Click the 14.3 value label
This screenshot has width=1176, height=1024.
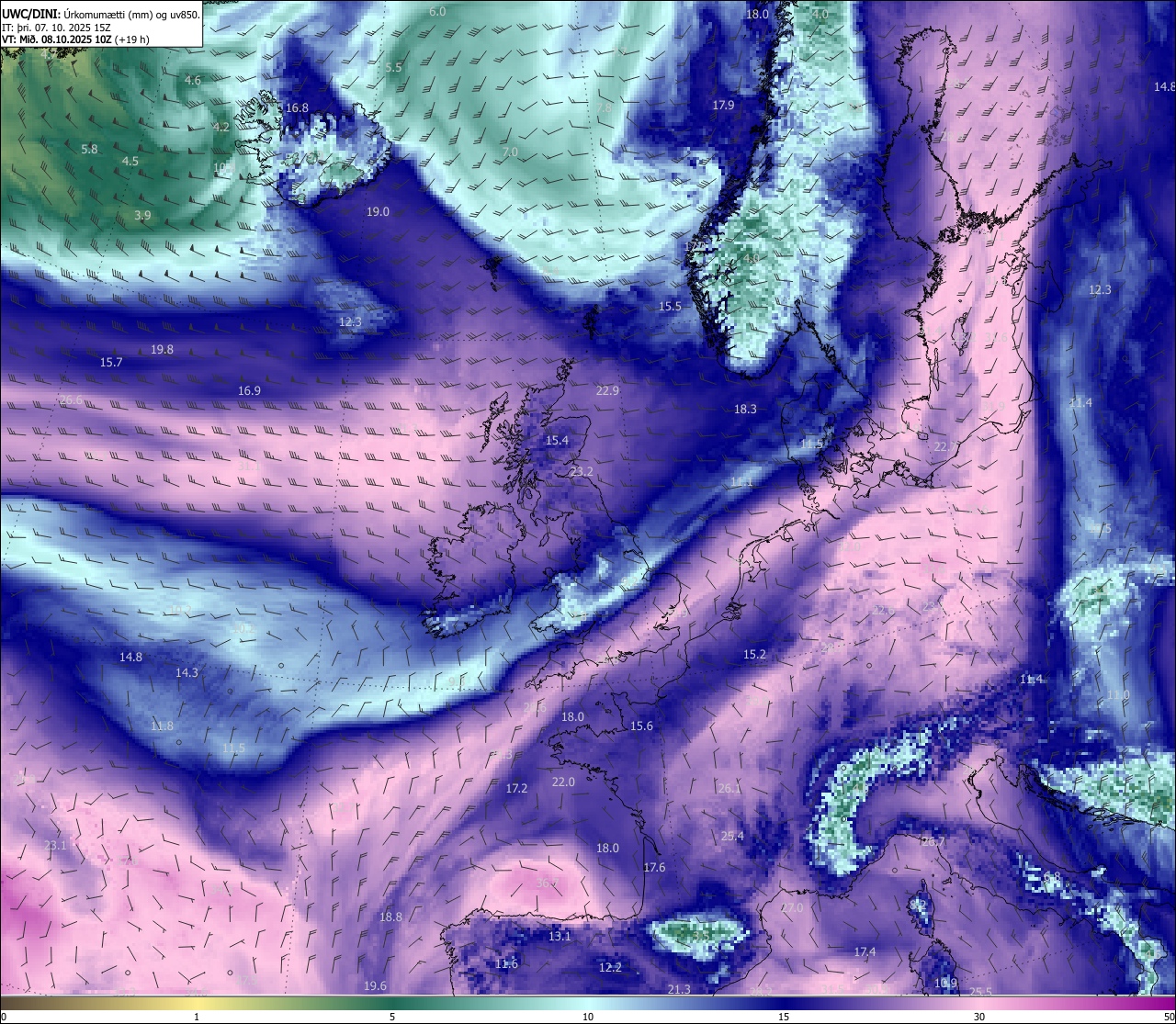click(187, 672)
